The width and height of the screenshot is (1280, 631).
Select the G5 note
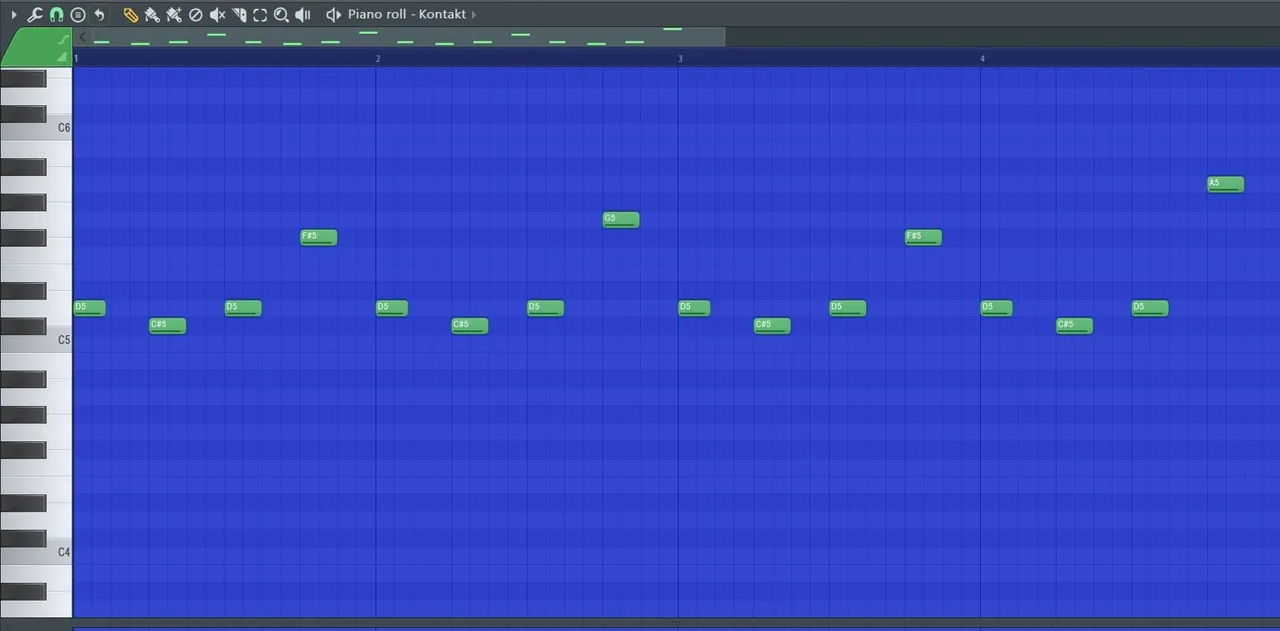(x=621, y=220)
